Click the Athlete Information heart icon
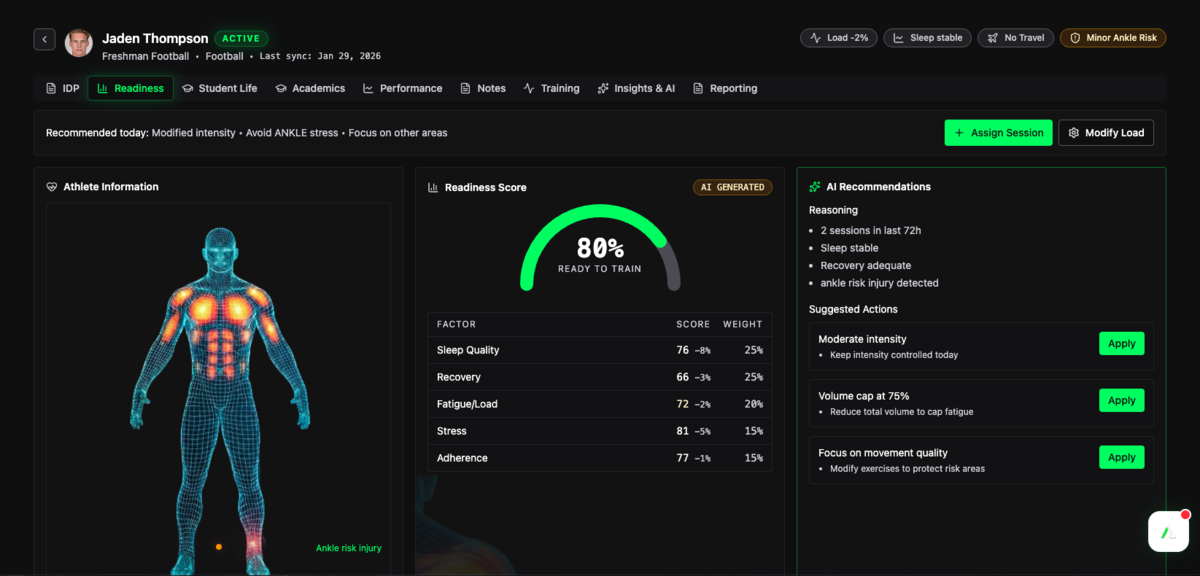 point(52,187)
